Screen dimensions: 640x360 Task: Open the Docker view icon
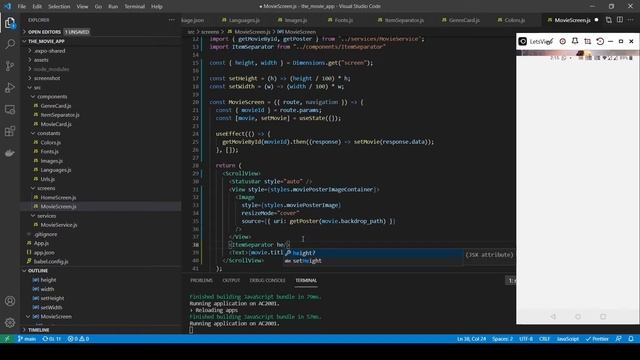(x=10, y=153)
